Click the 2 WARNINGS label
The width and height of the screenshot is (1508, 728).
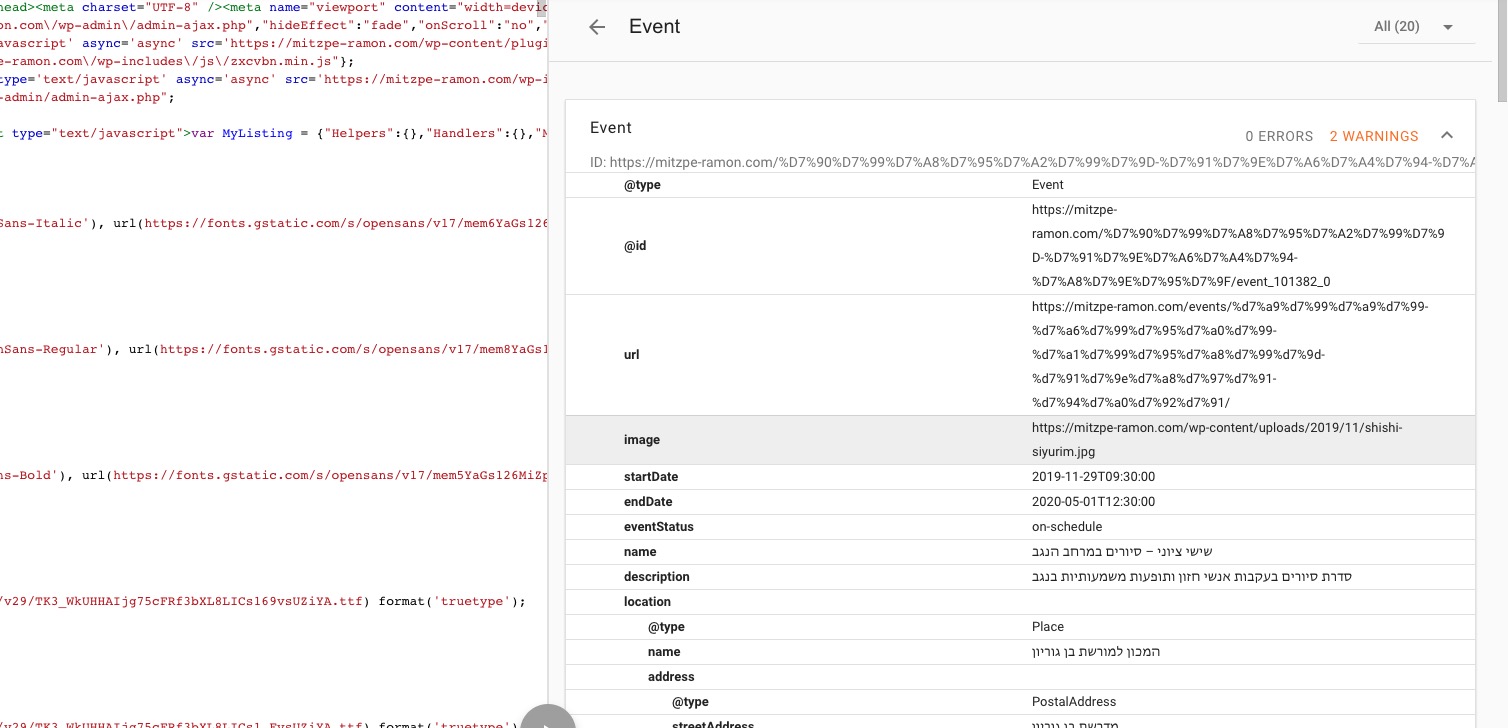tap(1373, 136)
